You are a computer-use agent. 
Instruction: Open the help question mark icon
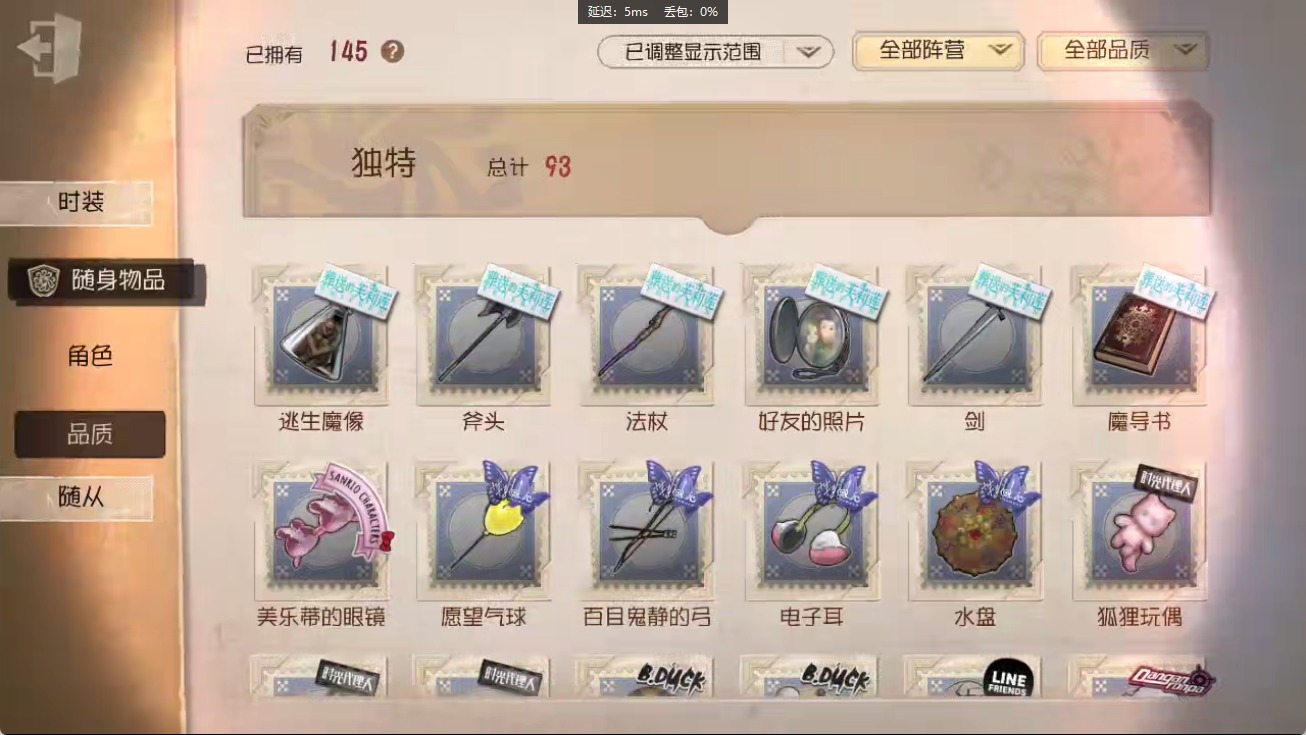coord(393,51)
